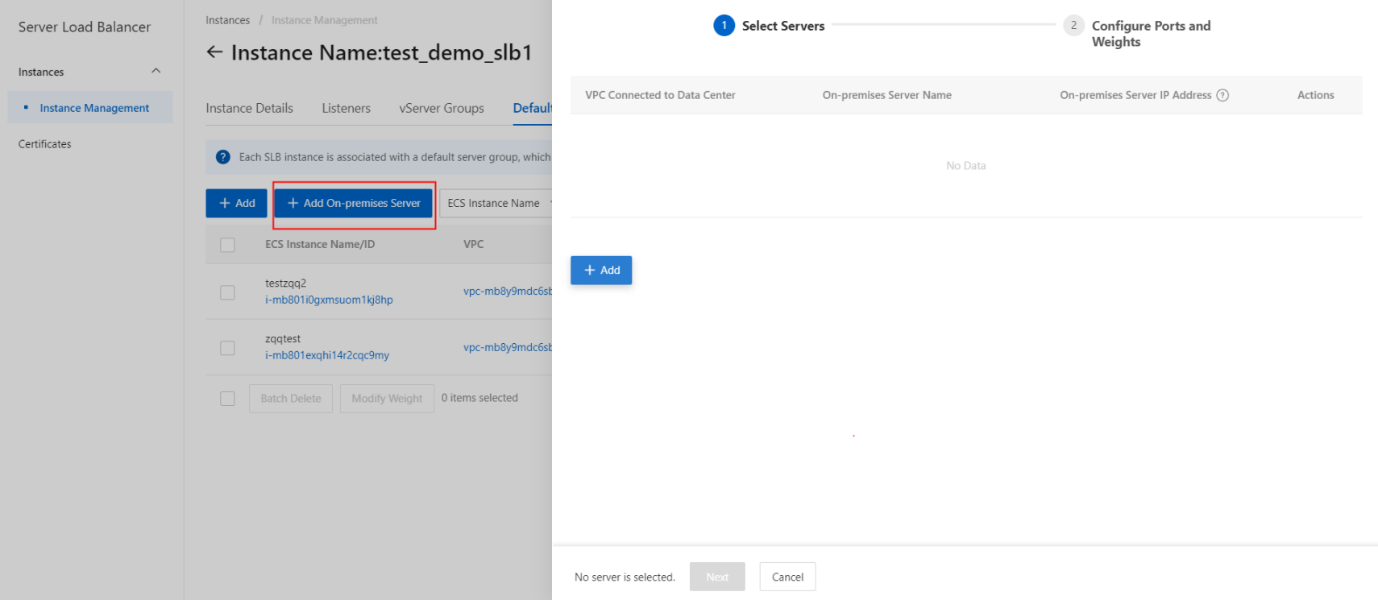Click the Actions column header
Screen dimensions: 1378x600
pos(1316,95)
